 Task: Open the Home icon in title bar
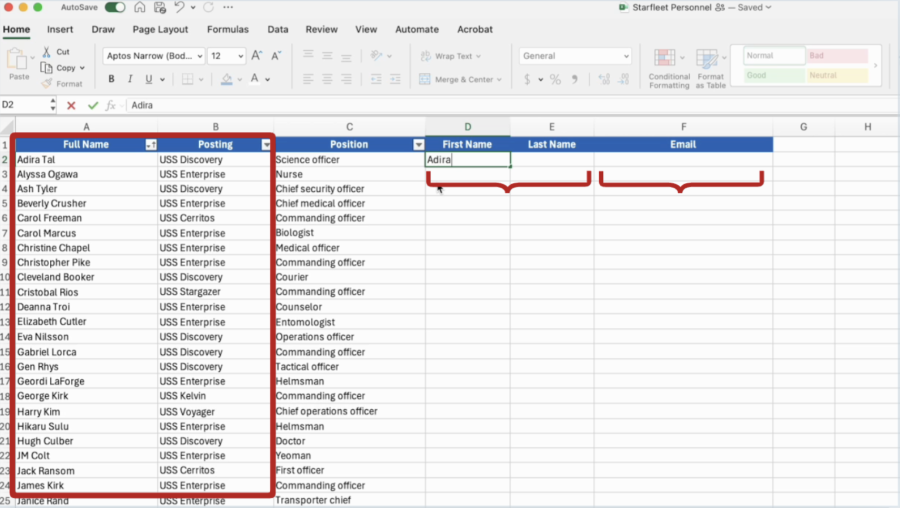pos(139,7)
